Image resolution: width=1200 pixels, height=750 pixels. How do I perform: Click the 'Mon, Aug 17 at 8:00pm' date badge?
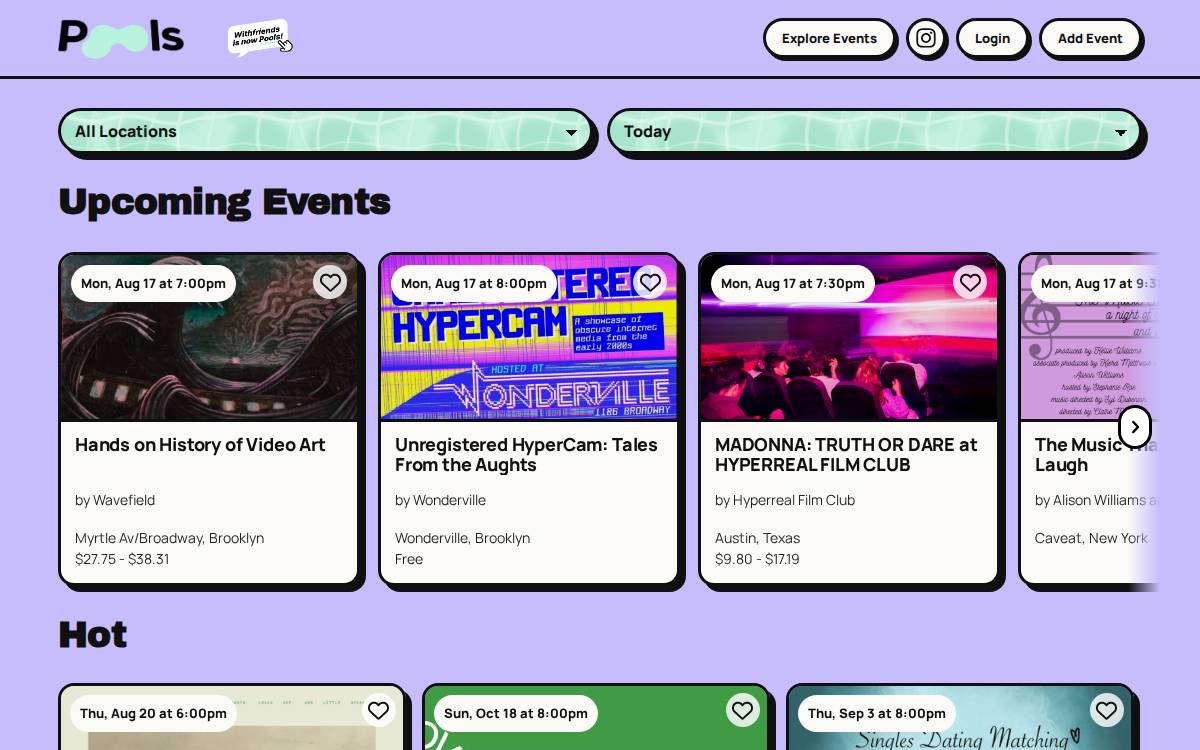tap(473, 283)
